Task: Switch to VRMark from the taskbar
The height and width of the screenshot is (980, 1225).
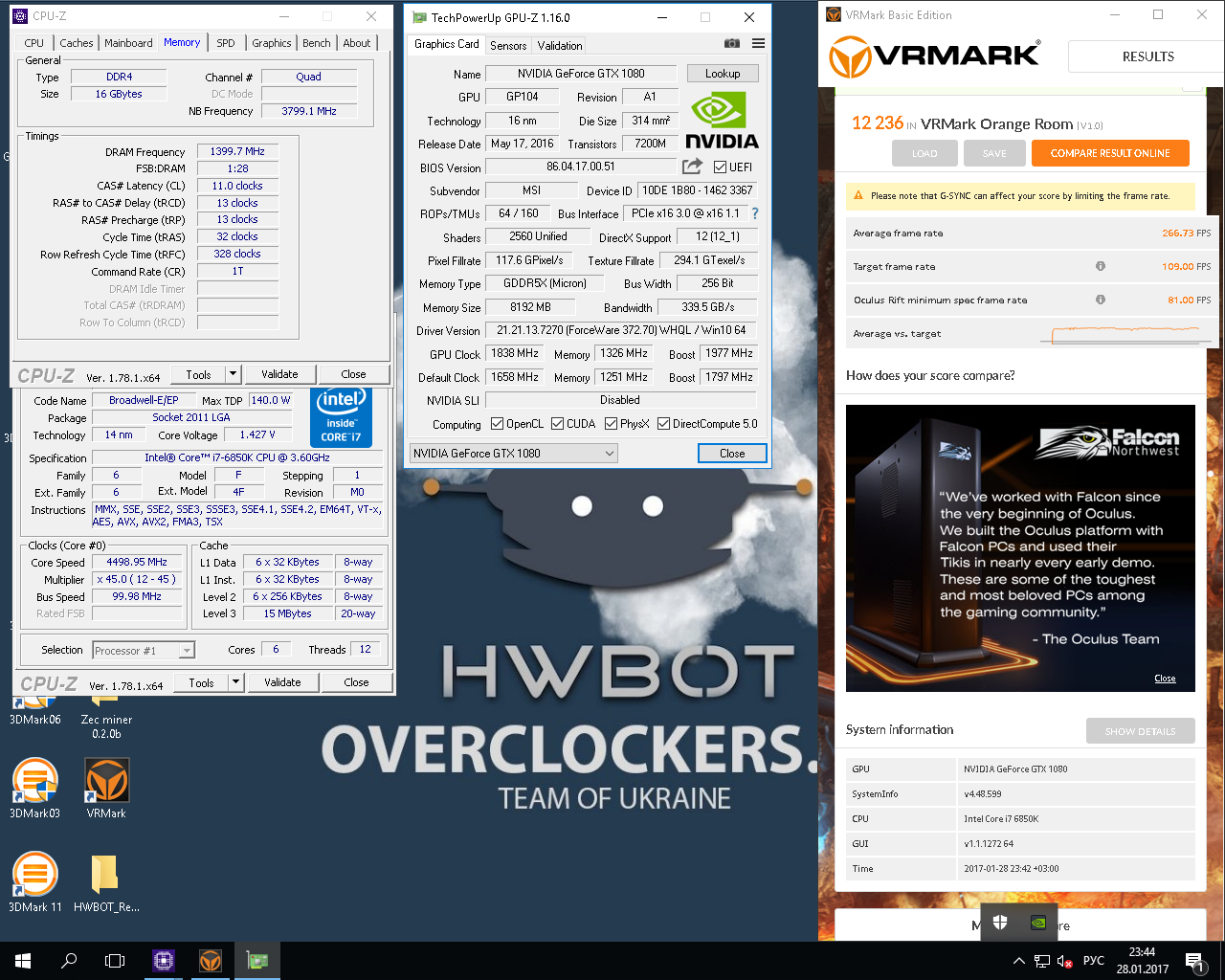Action: click(x=211, y=961)
